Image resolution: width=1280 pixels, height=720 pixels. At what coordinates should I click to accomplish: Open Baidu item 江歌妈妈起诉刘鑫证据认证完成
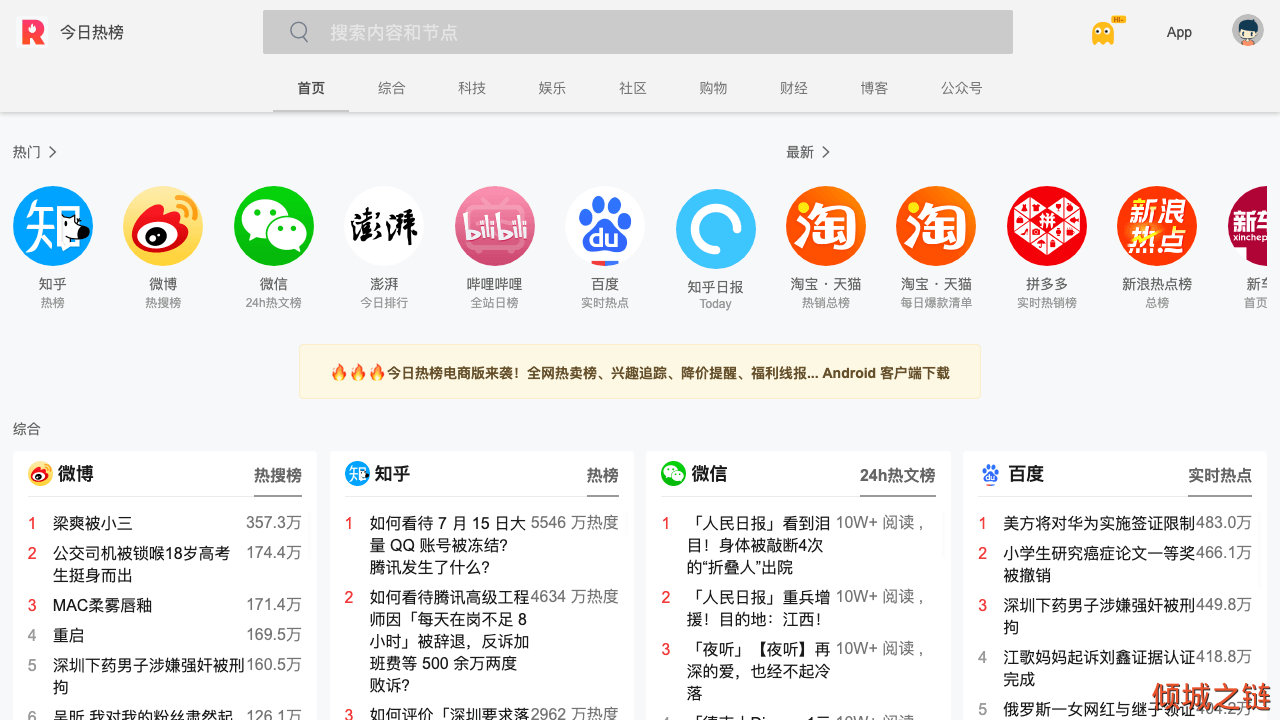click(x=1099, y=668)
